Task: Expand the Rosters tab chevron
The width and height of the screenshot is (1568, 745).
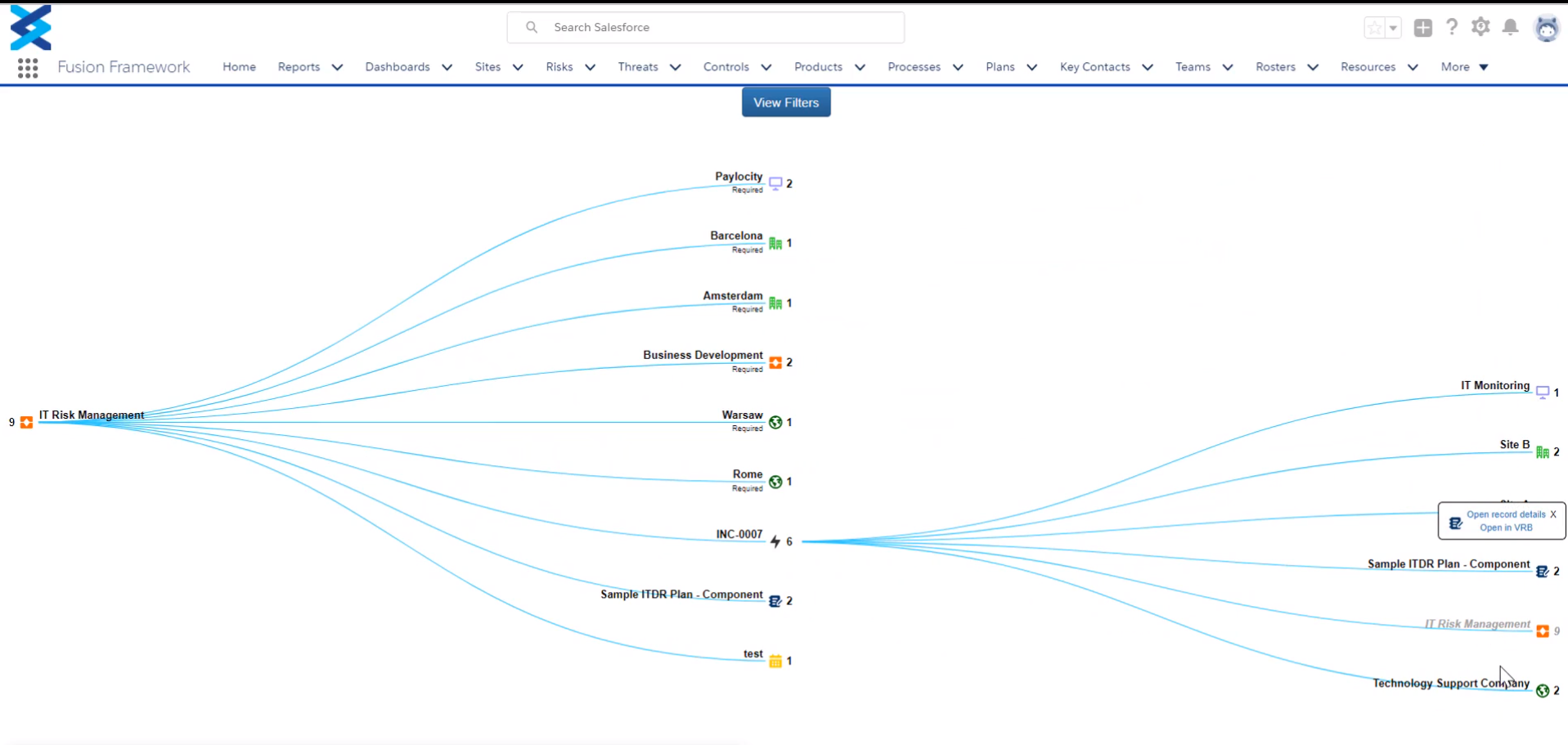Action: point(1313,67)
